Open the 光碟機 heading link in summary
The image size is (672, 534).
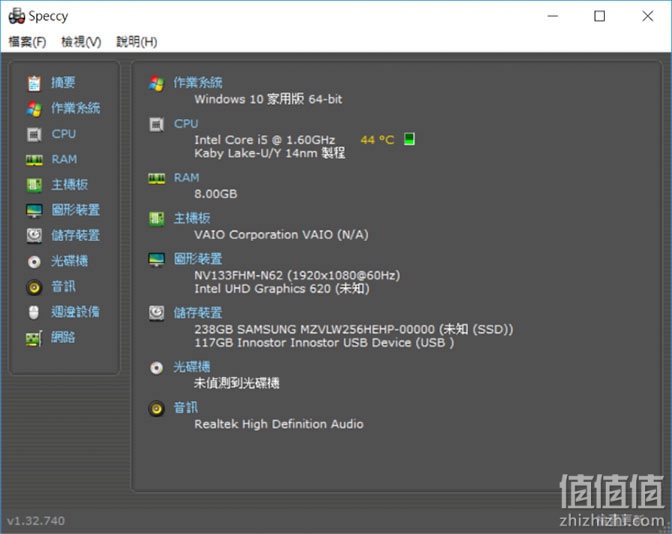pyautogui.click(x=192, y=367)
